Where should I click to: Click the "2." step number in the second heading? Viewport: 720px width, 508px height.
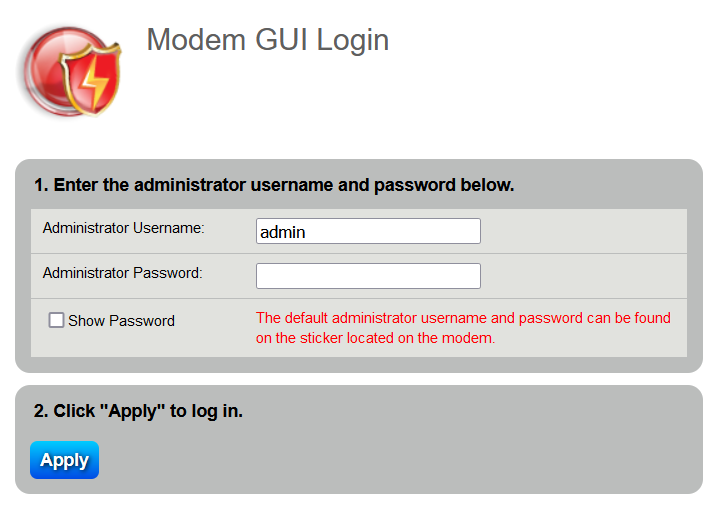41,411
